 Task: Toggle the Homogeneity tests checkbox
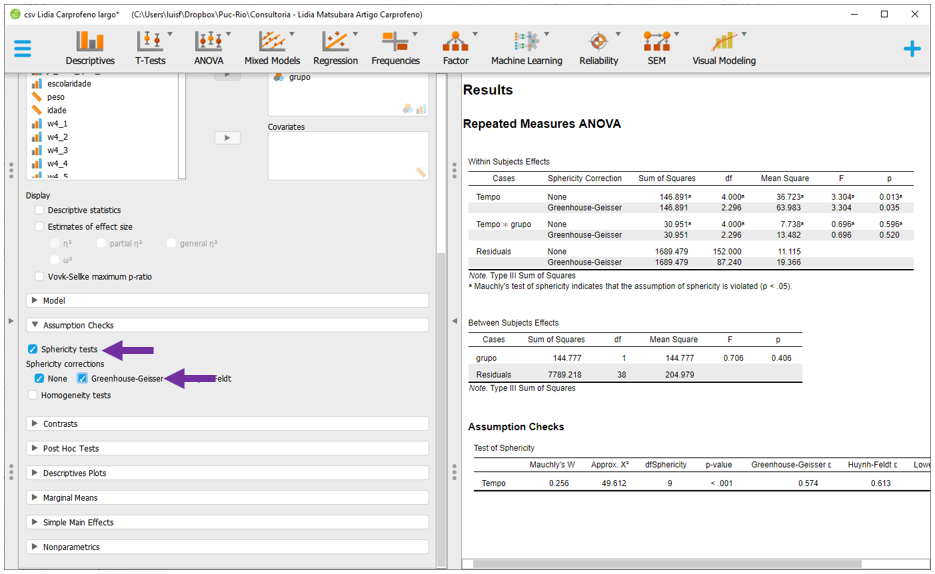click(33, 395)
